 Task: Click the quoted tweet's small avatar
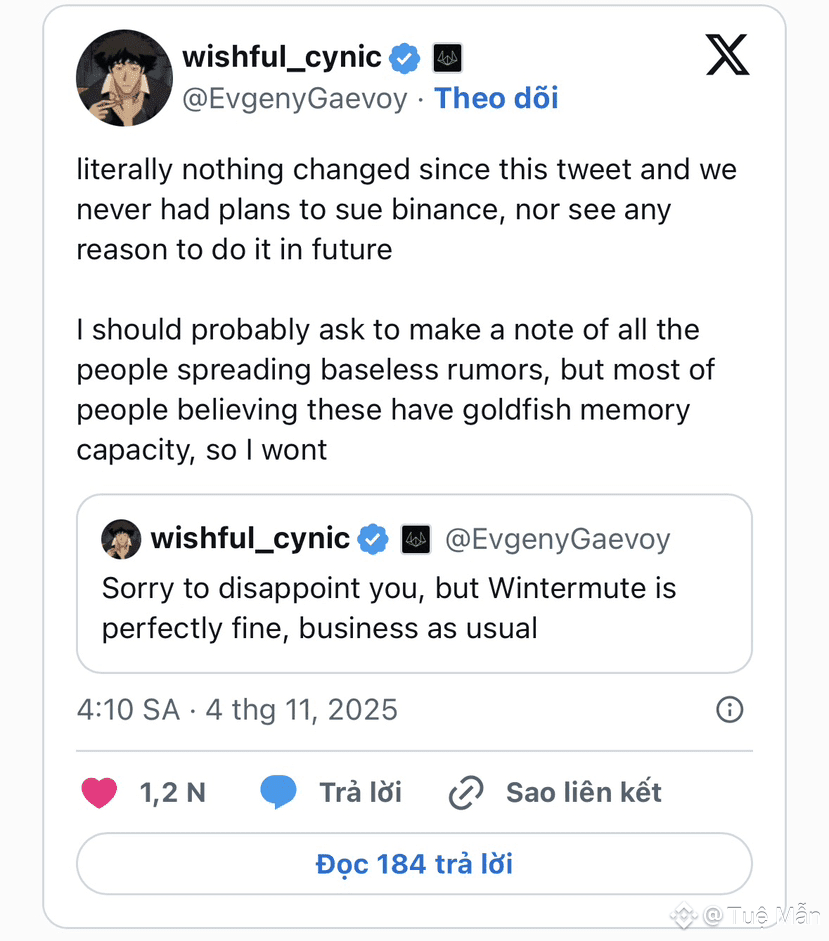click(121, 539)
